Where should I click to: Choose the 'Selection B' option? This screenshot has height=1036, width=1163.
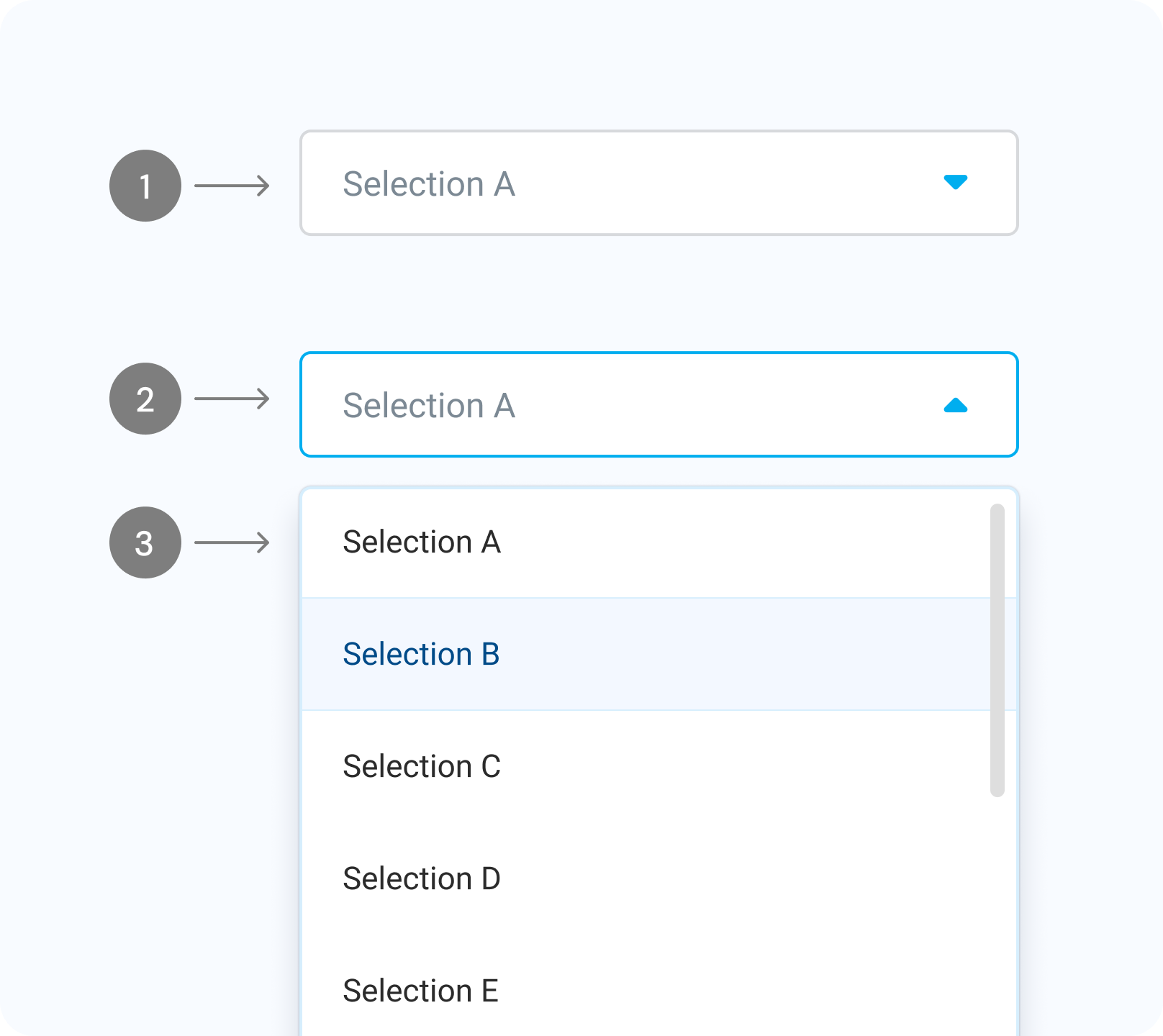click(422, 655)
